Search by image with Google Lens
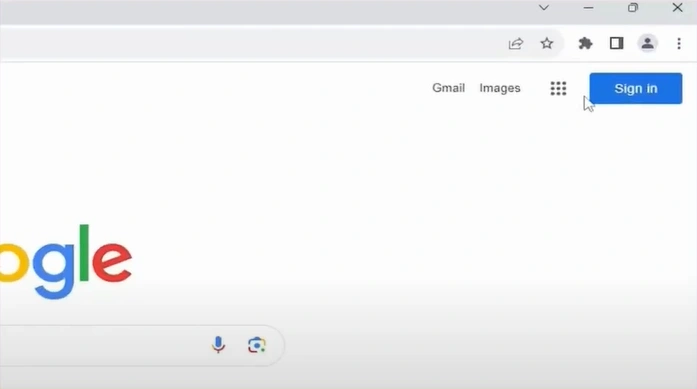Image resolution: width=697 pixels, height=389 pixels. pos(256,345)
